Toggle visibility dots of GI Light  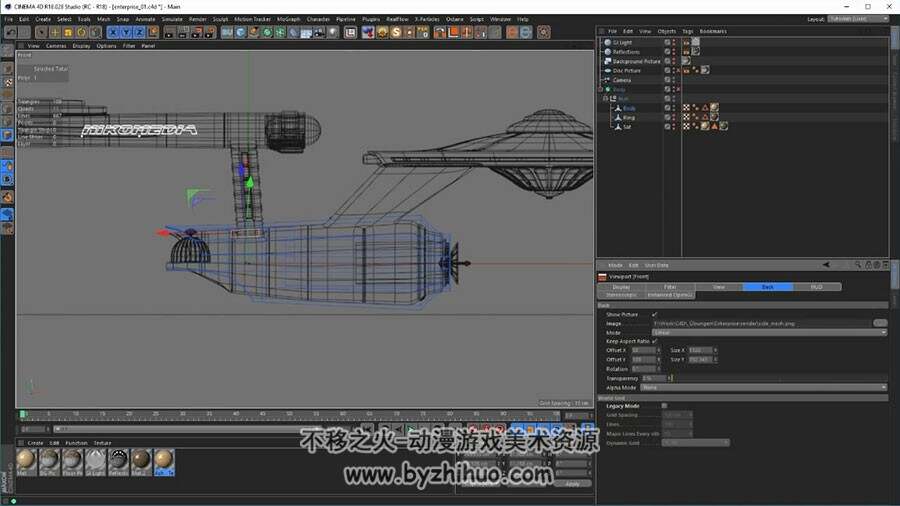point(674,42)
